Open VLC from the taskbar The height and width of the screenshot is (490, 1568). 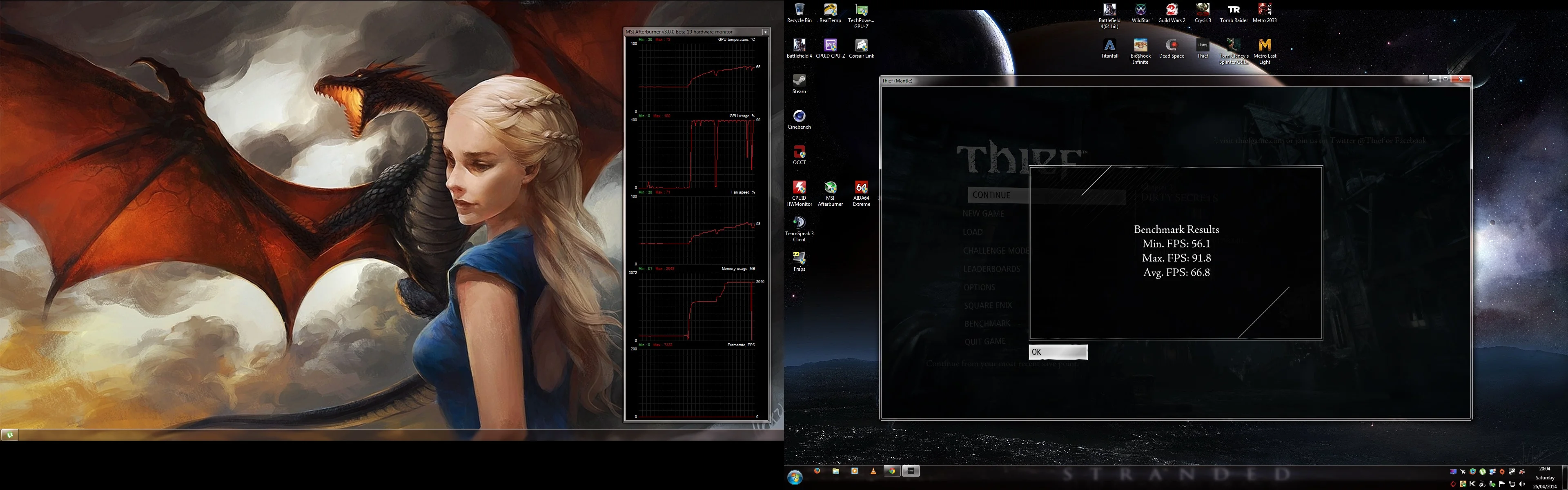(x=873, y=471)
